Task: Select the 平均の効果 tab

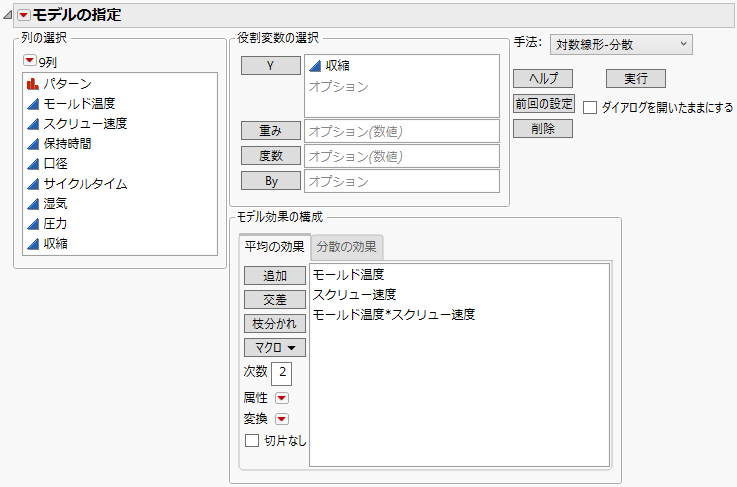Action: [273, 247]
